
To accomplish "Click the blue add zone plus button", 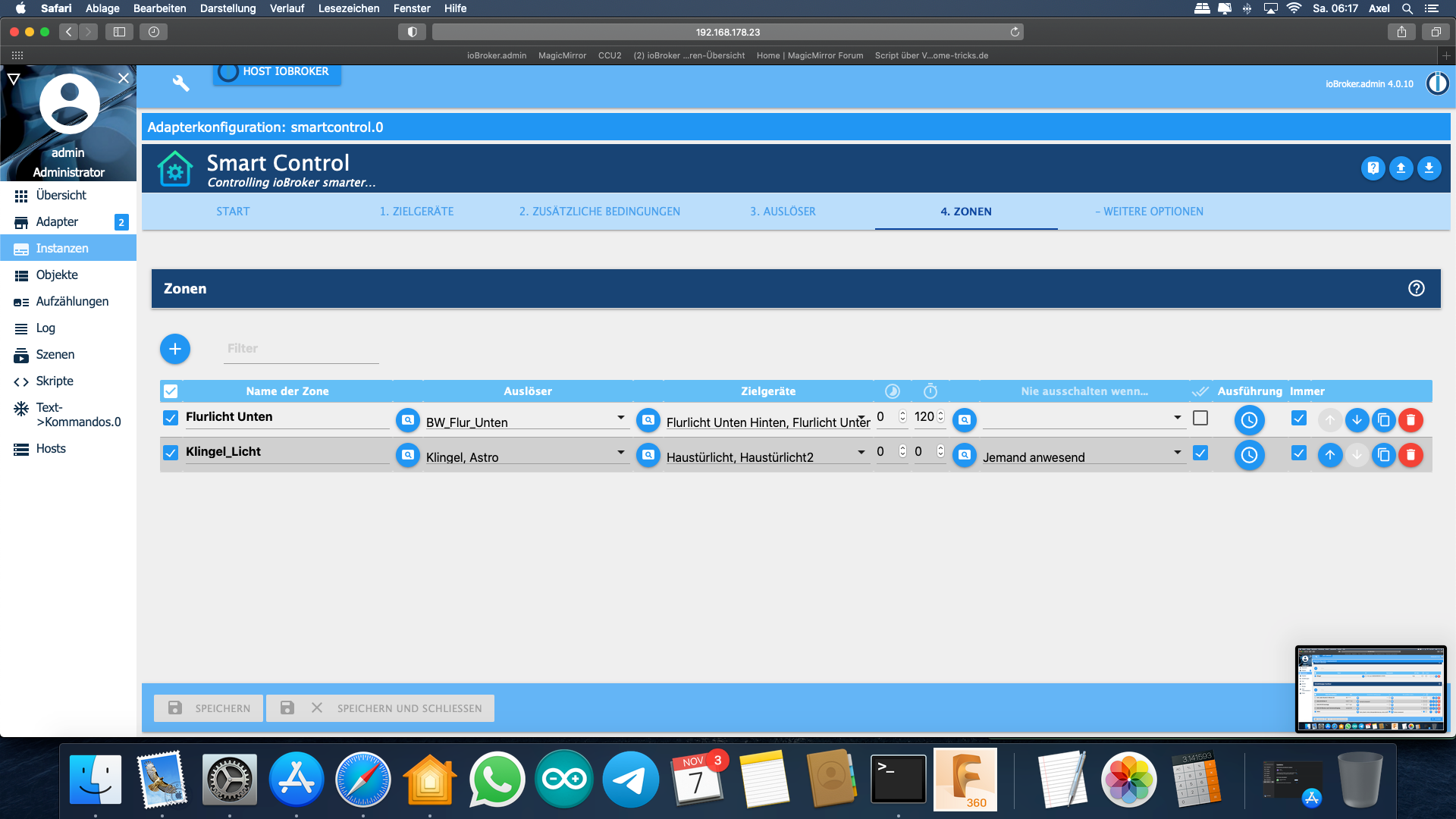I will coord(175,349).
